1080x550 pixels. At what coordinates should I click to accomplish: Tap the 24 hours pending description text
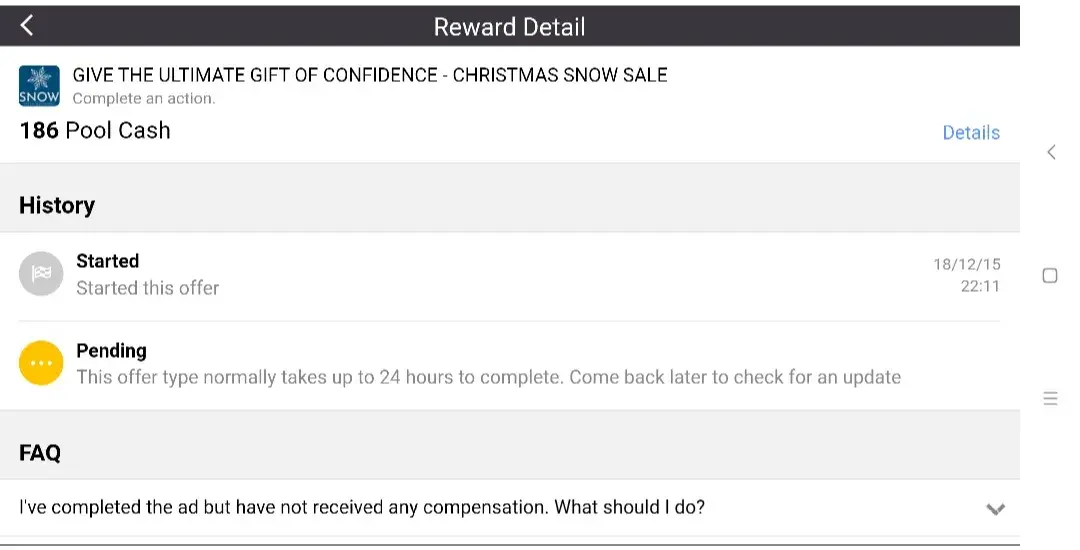click(x=488, y=377)
